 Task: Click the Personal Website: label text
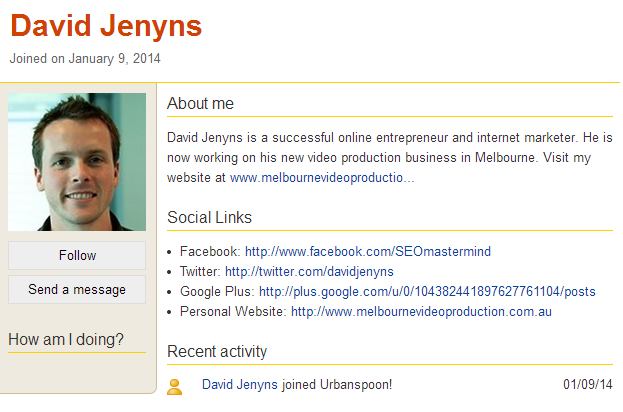[x=233, y=311]
